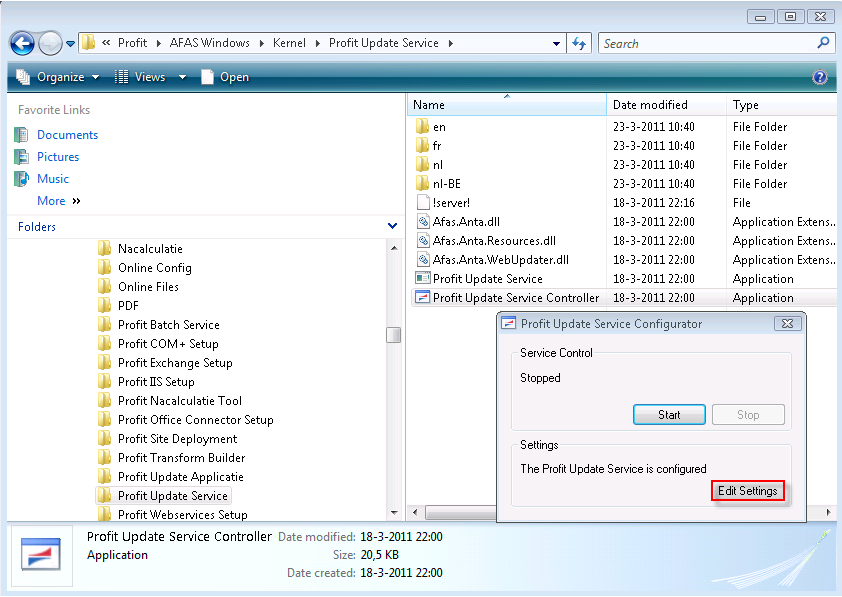Select the fr folder icon
This screenshot has width=842, height=597.
click(x=423, y=145)
